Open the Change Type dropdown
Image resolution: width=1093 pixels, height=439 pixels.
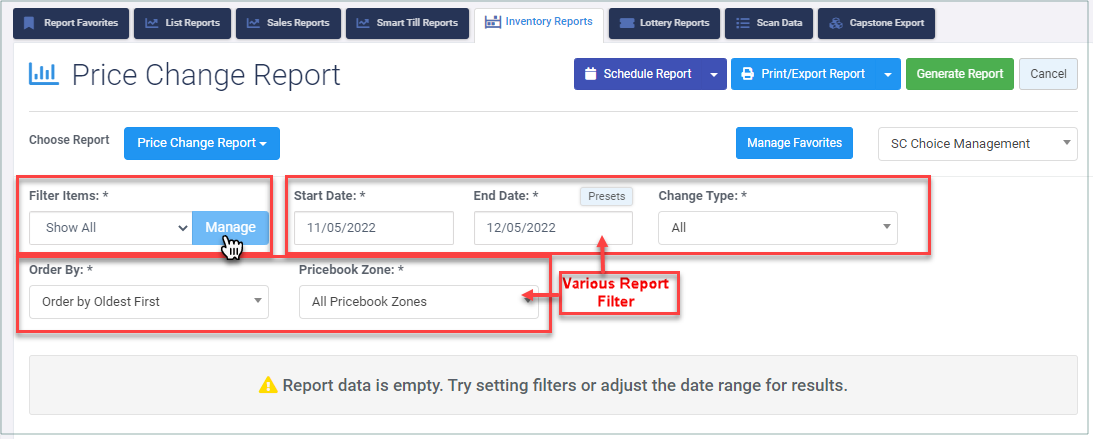(x=778, y=228)
